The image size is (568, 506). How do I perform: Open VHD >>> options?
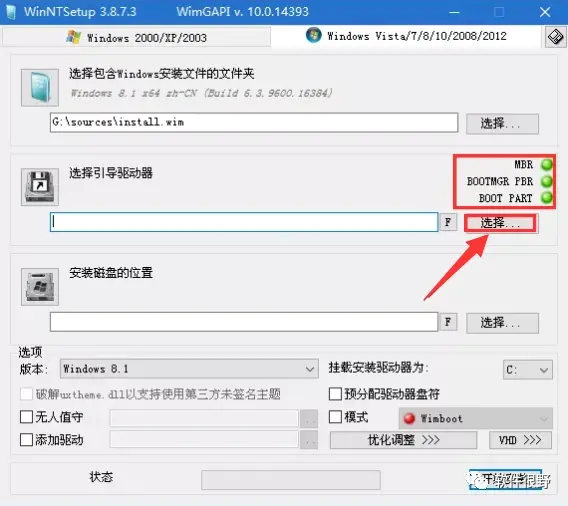[x=520, y=440]
